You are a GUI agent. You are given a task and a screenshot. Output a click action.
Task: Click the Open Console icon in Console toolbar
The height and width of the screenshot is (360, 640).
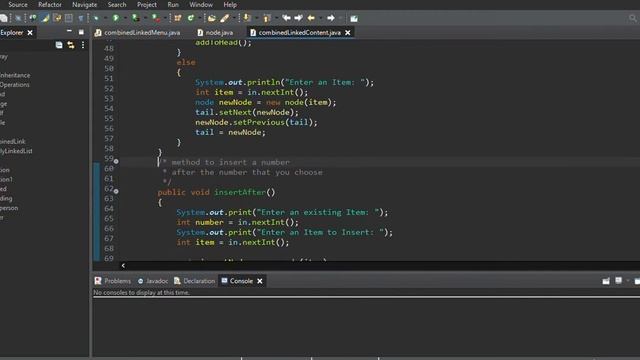pos(637,281)
